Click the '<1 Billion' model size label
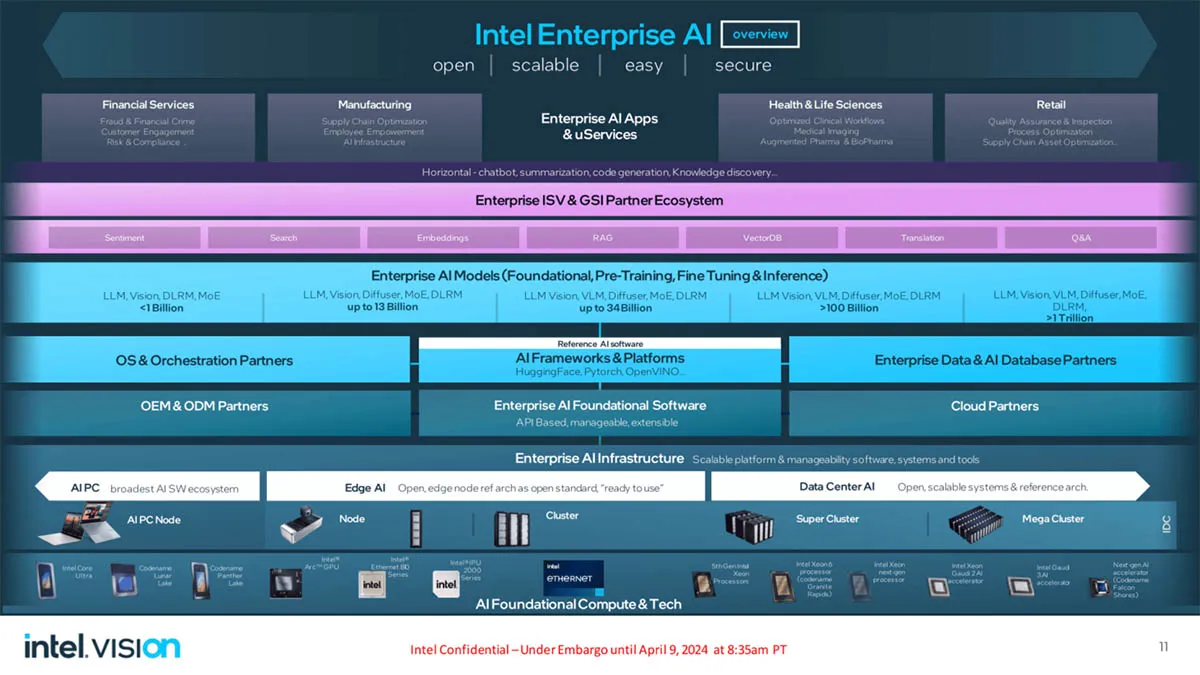Screen dimensions: 1200x675 (x=162, y=308)
